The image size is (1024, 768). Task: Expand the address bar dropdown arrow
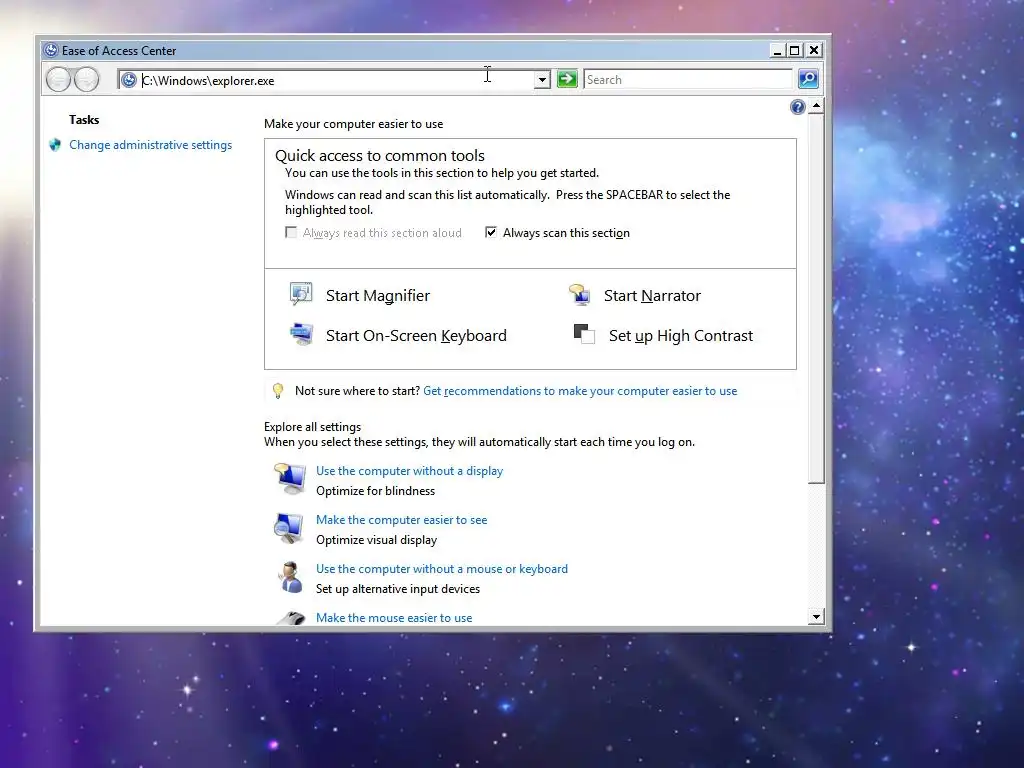tap(542, 80)
